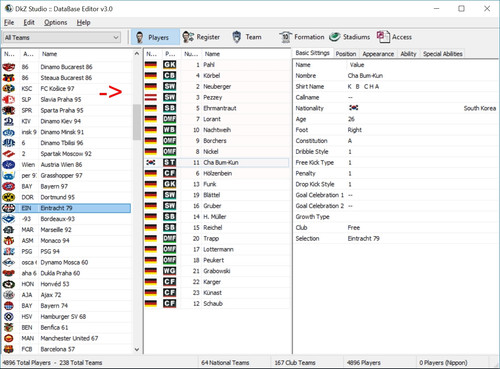Click the WG position badge for Grabowski
The image size is (500, 369).
(x=169, y=271)
